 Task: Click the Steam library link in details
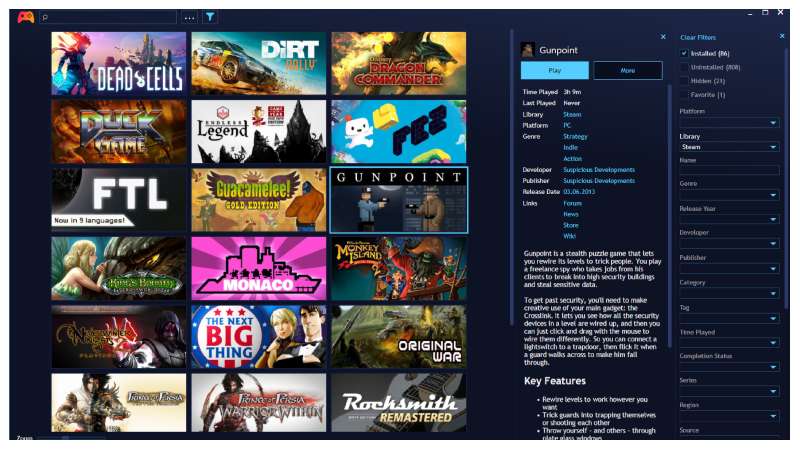click(x=572, y=114)
